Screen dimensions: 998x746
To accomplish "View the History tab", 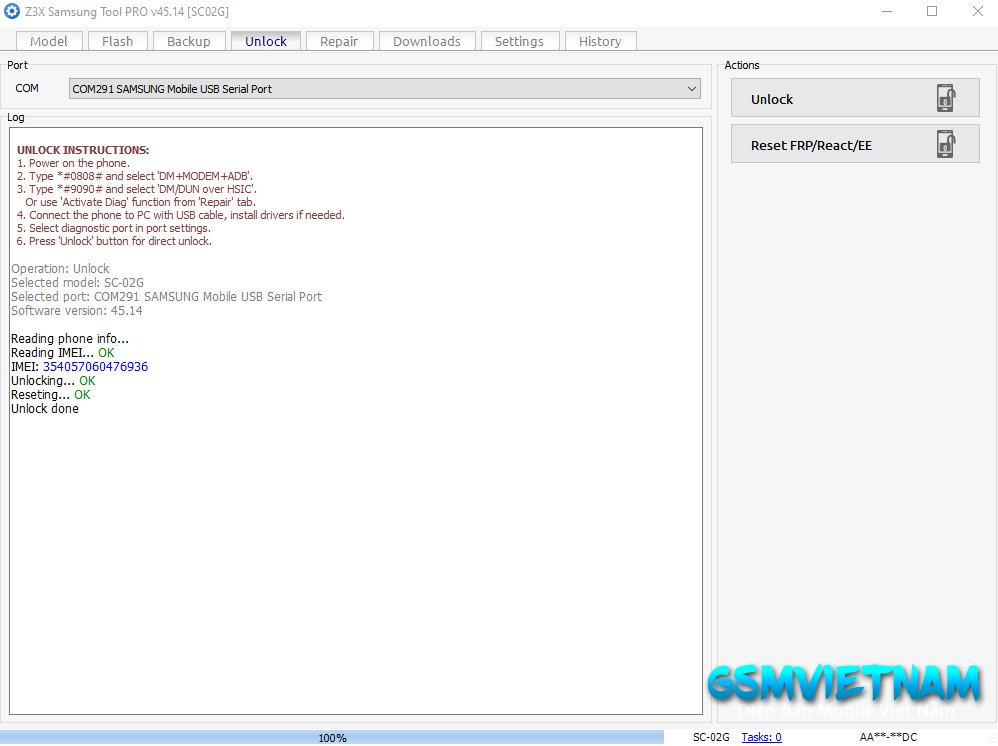I will tap(600, 41).
